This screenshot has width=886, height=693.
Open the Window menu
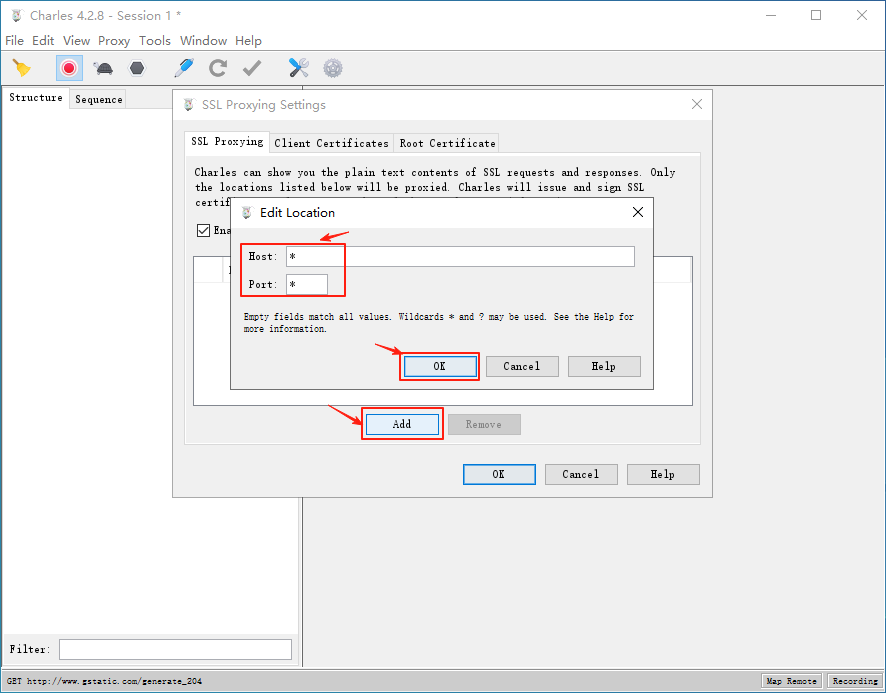203,41
